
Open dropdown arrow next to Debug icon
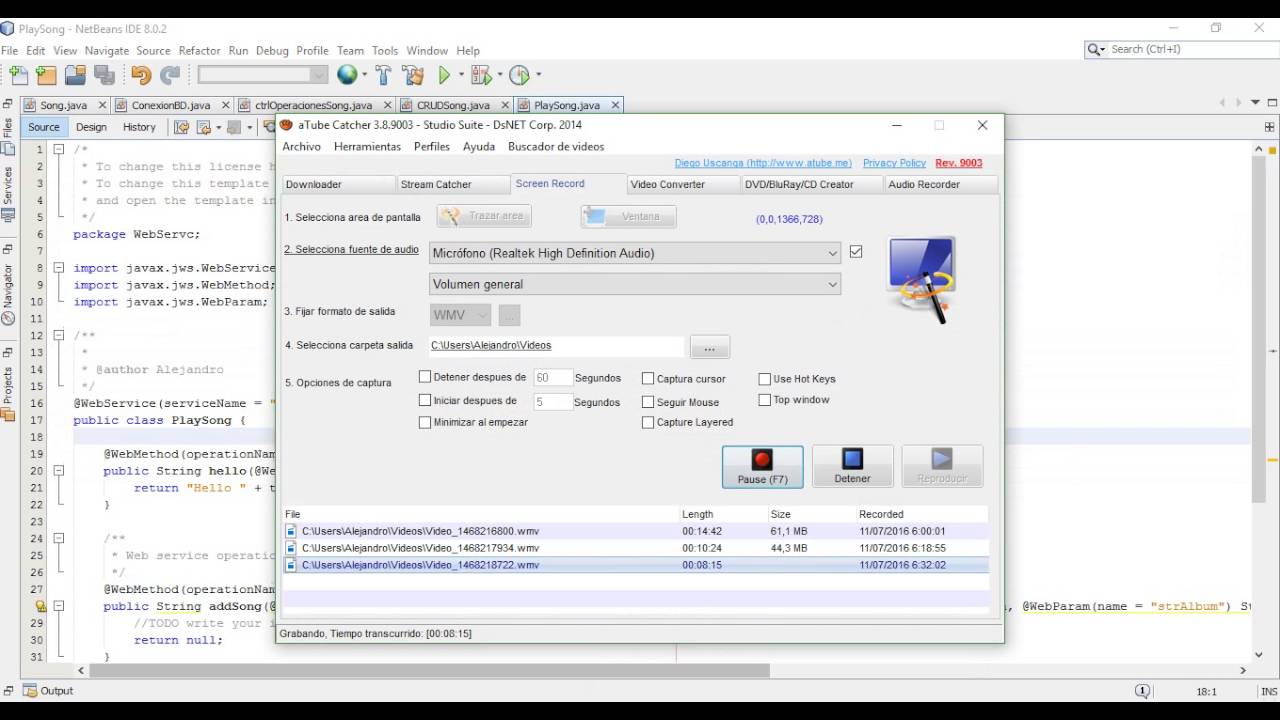click(x=499, y=75)
